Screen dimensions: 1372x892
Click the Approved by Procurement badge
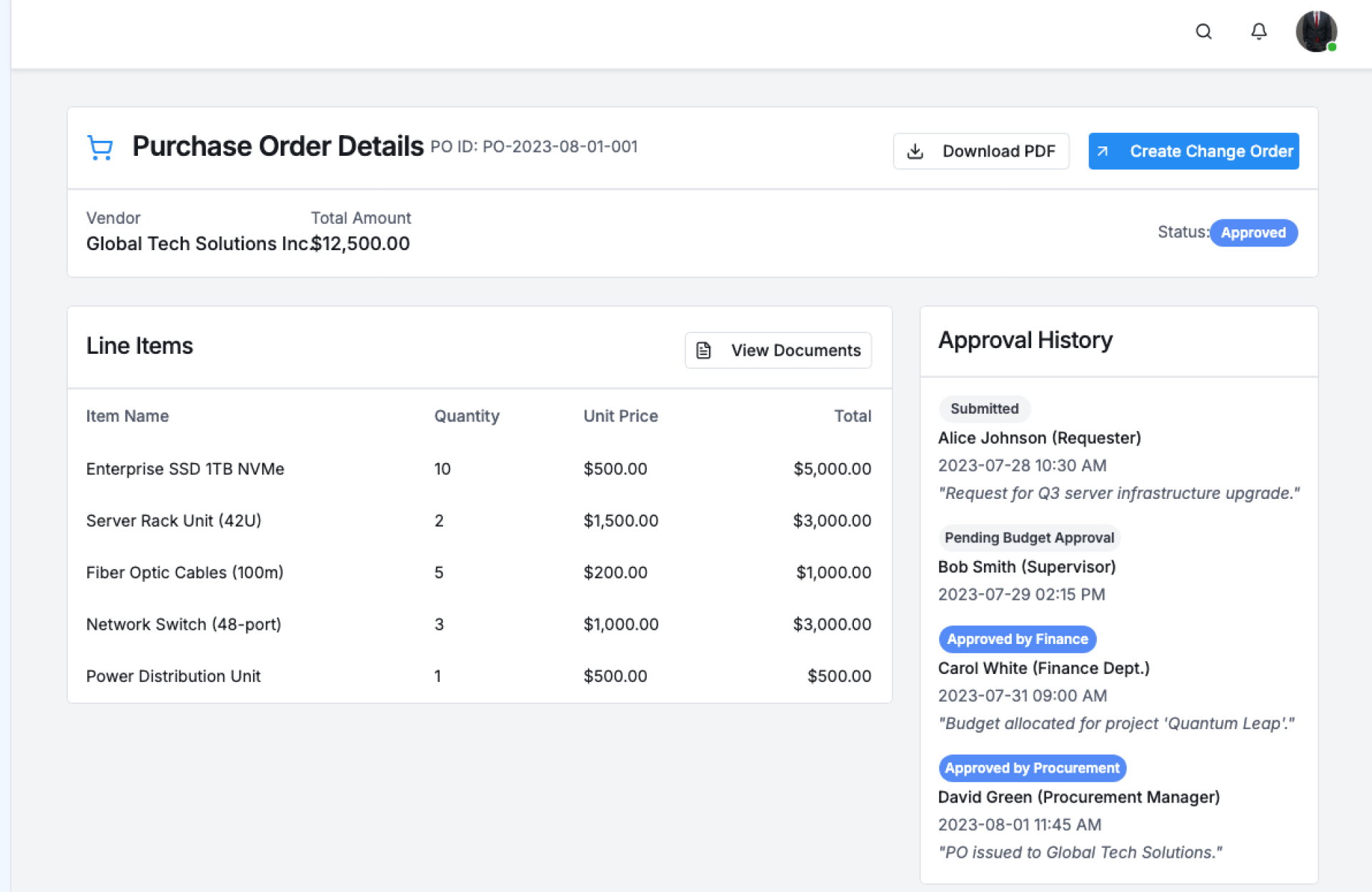[x=1032, y=768]
